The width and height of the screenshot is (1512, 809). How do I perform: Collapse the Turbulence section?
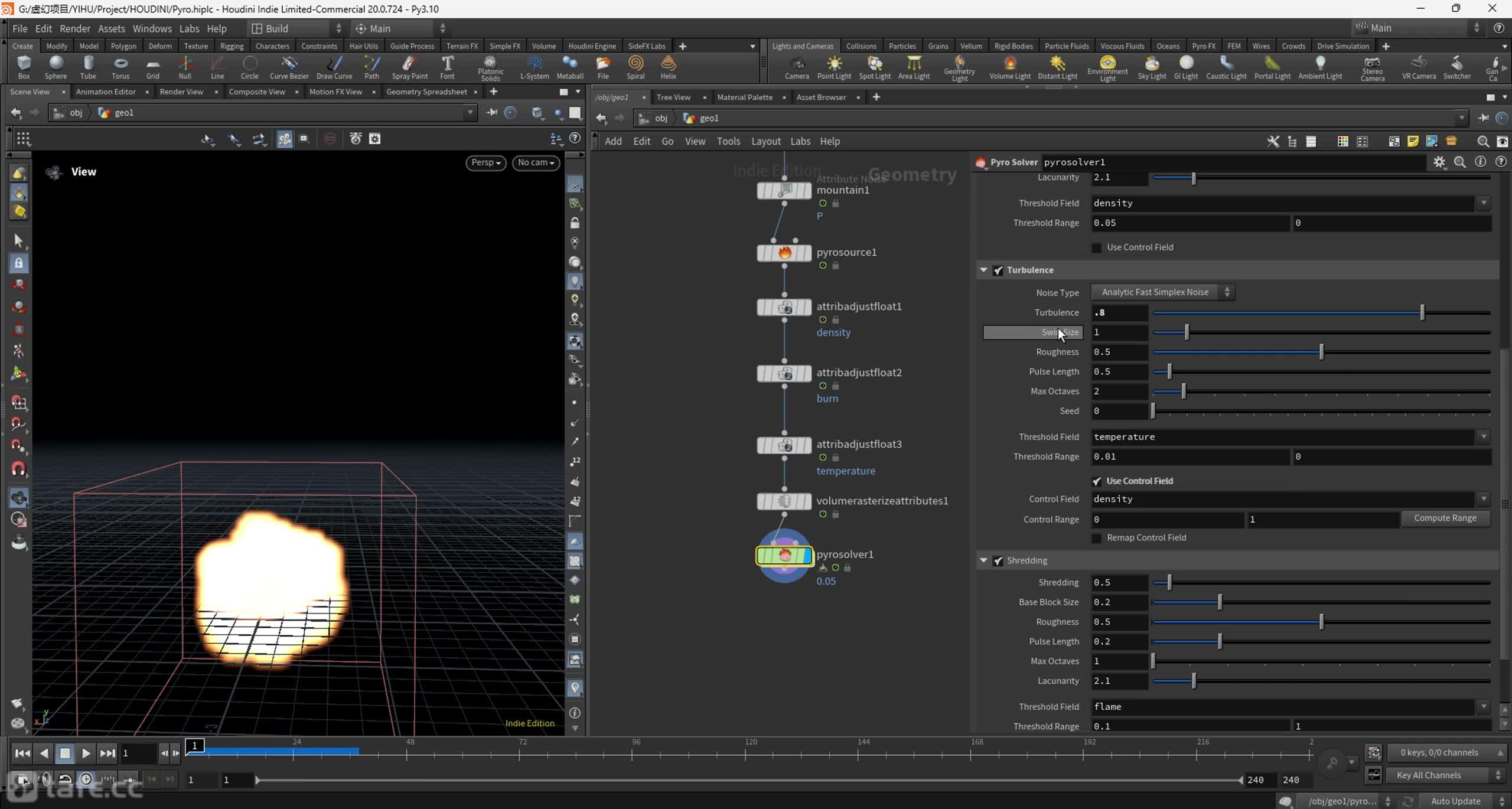tap(983, 270)
